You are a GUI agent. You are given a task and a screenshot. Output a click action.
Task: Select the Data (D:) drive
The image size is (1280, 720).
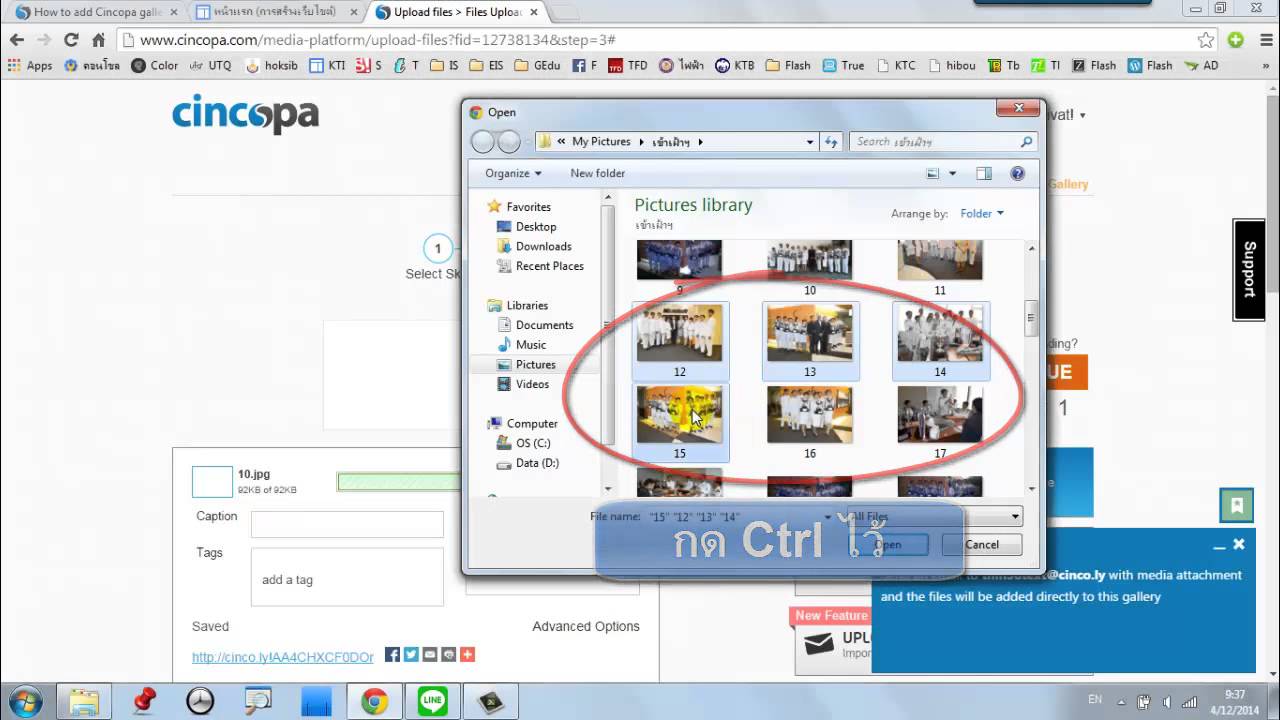point(537,463)
